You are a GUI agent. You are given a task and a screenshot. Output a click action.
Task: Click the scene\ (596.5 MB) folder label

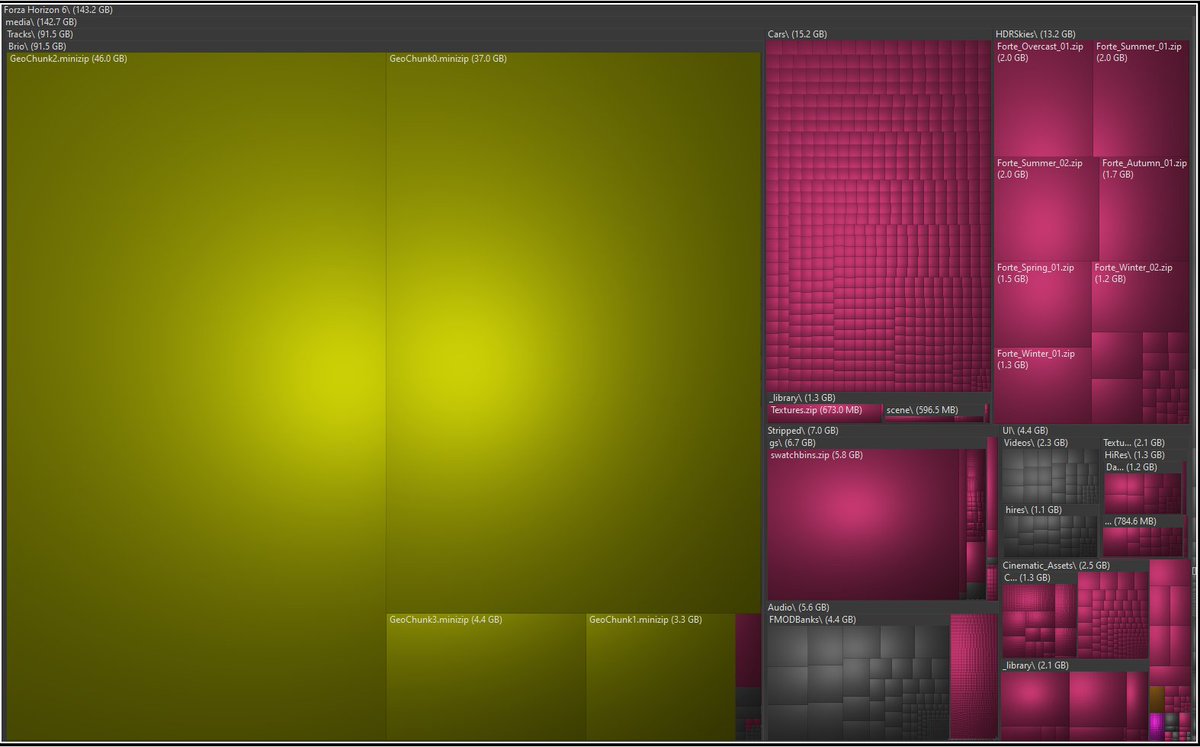pyautogui.click(x=921, y=410)
